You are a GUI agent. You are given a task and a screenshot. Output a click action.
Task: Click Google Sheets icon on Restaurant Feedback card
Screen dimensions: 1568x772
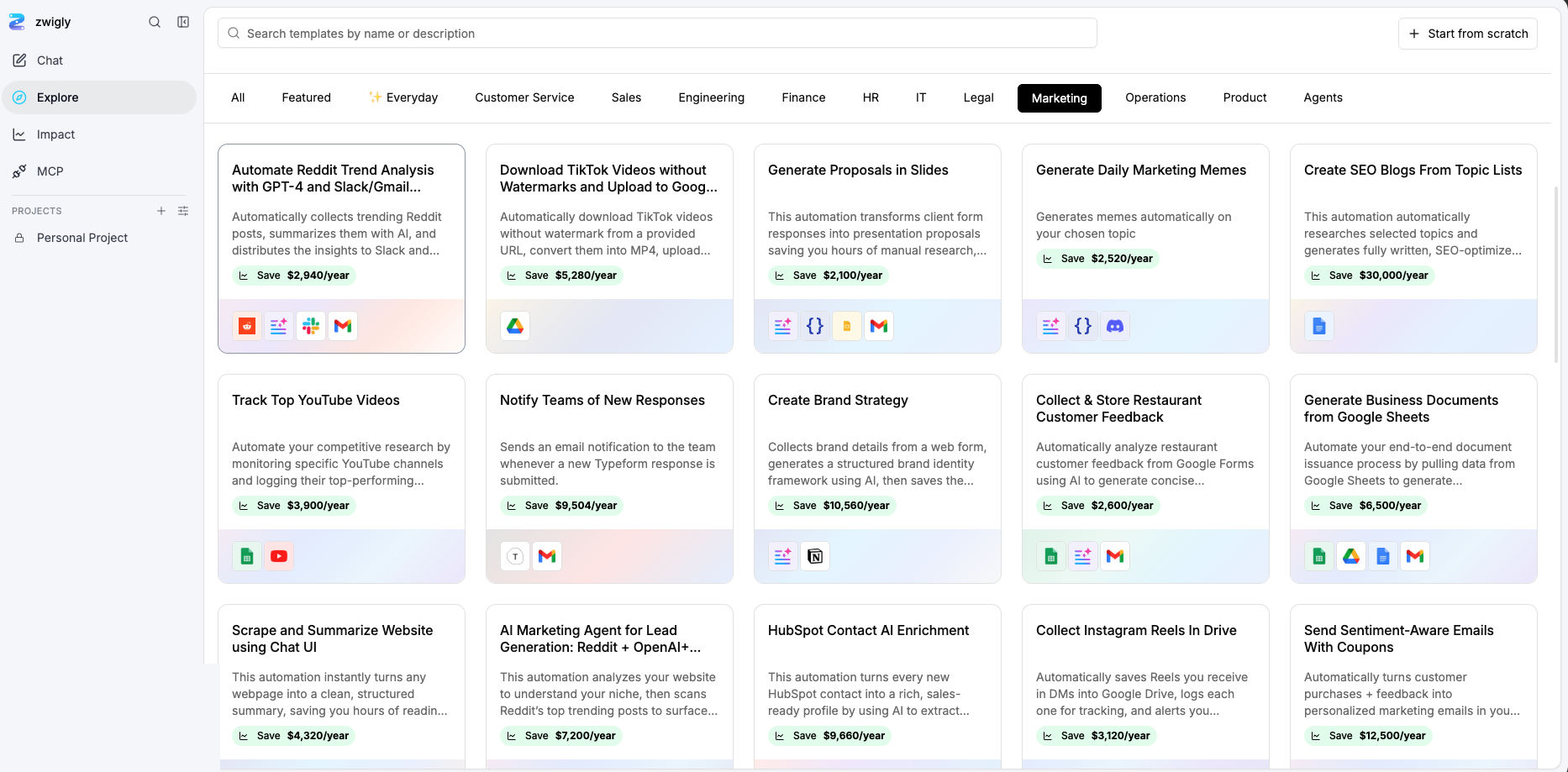1051,556
